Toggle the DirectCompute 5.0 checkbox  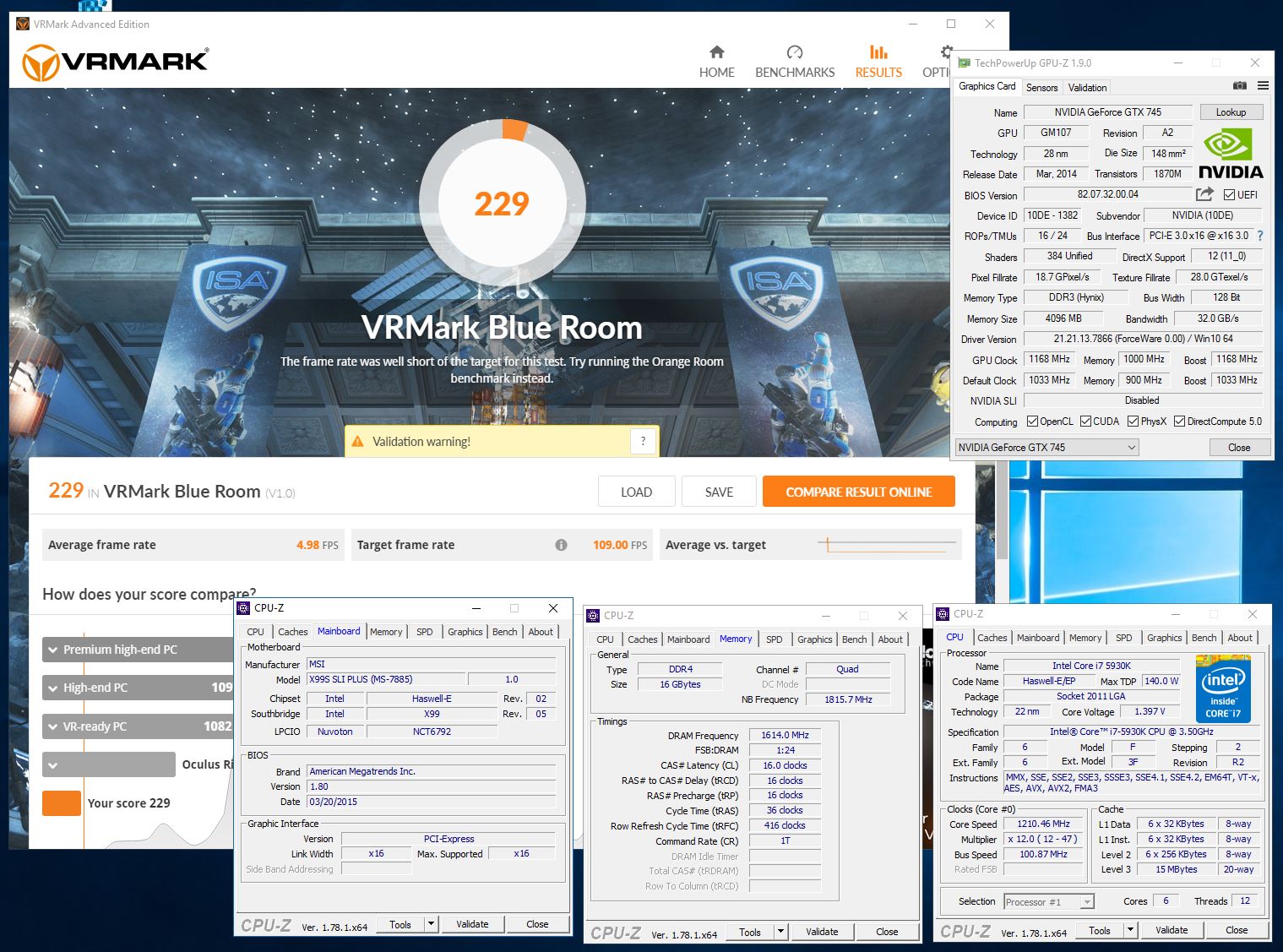(1179, 422)
